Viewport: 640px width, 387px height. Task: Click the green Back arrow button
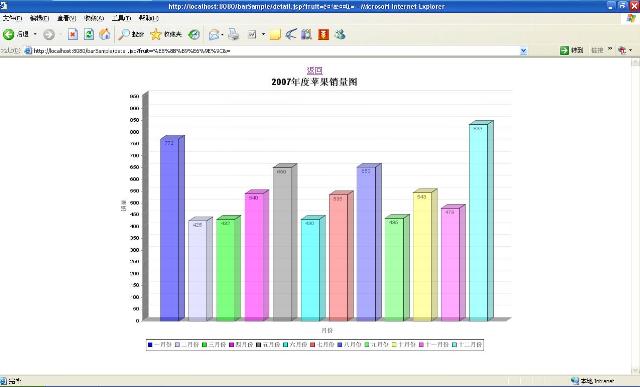[9, 35]
